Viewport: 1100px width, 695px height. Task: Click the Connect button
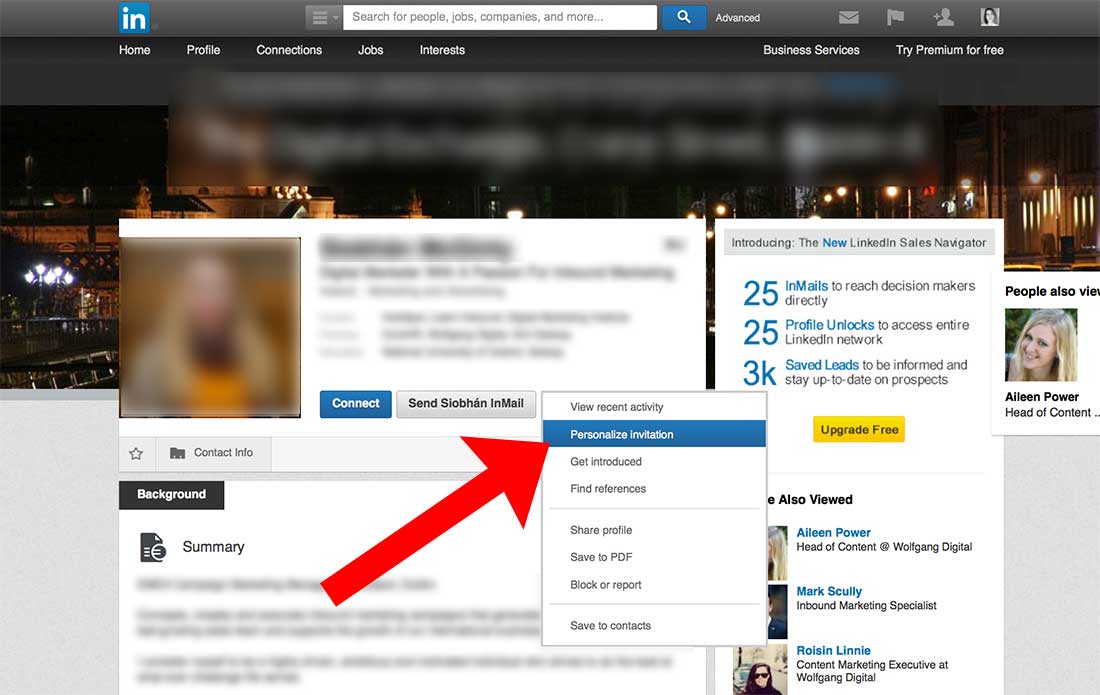355,404
